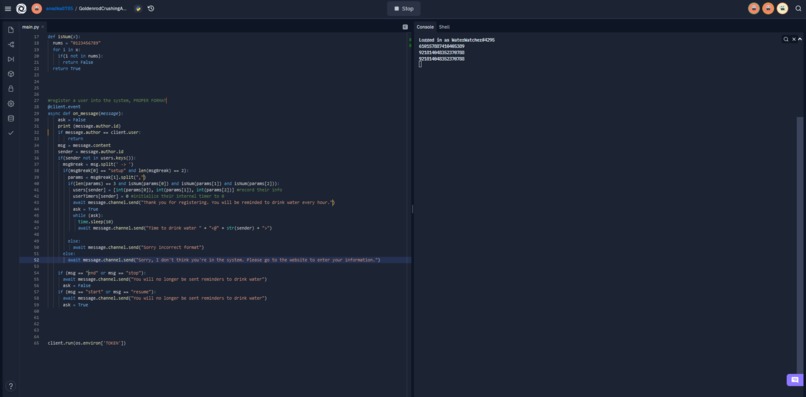
Task: Click the 'Logged in as WaterWatcher#4295' output
Action: (x=457, y=40)
